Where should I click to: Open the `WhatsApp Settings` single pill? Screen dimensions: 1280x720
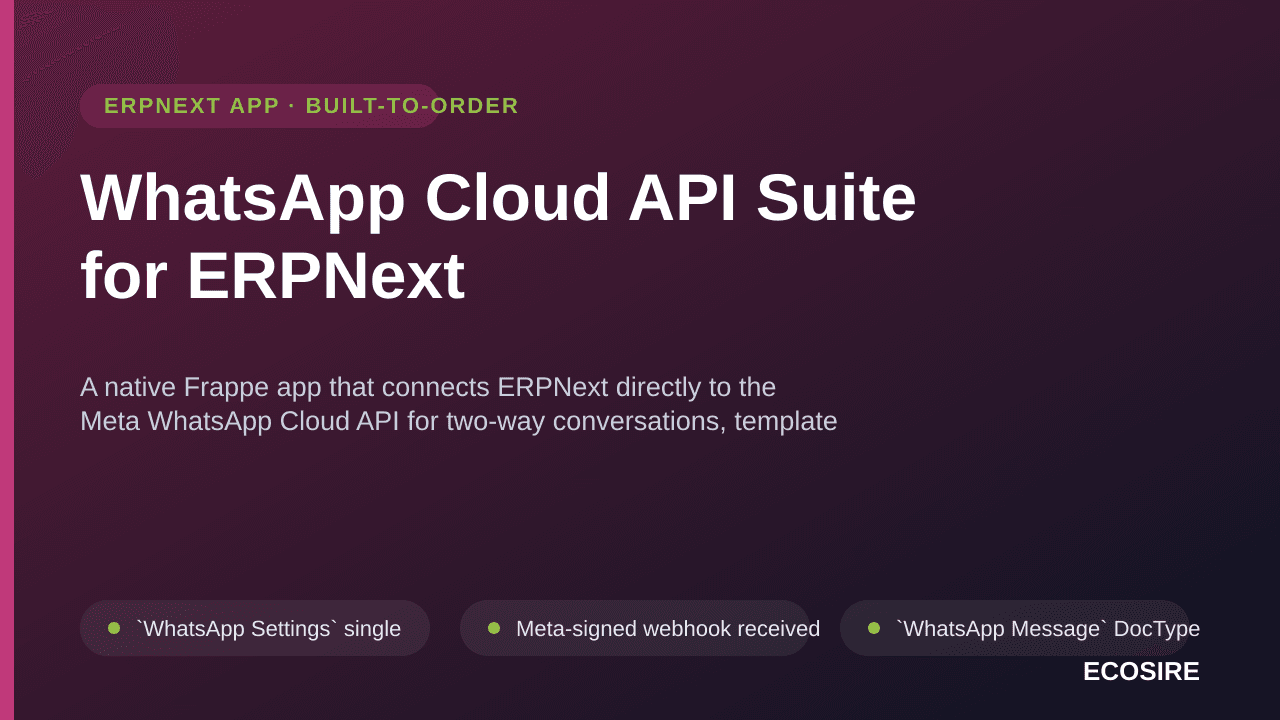tap(255, 628)
